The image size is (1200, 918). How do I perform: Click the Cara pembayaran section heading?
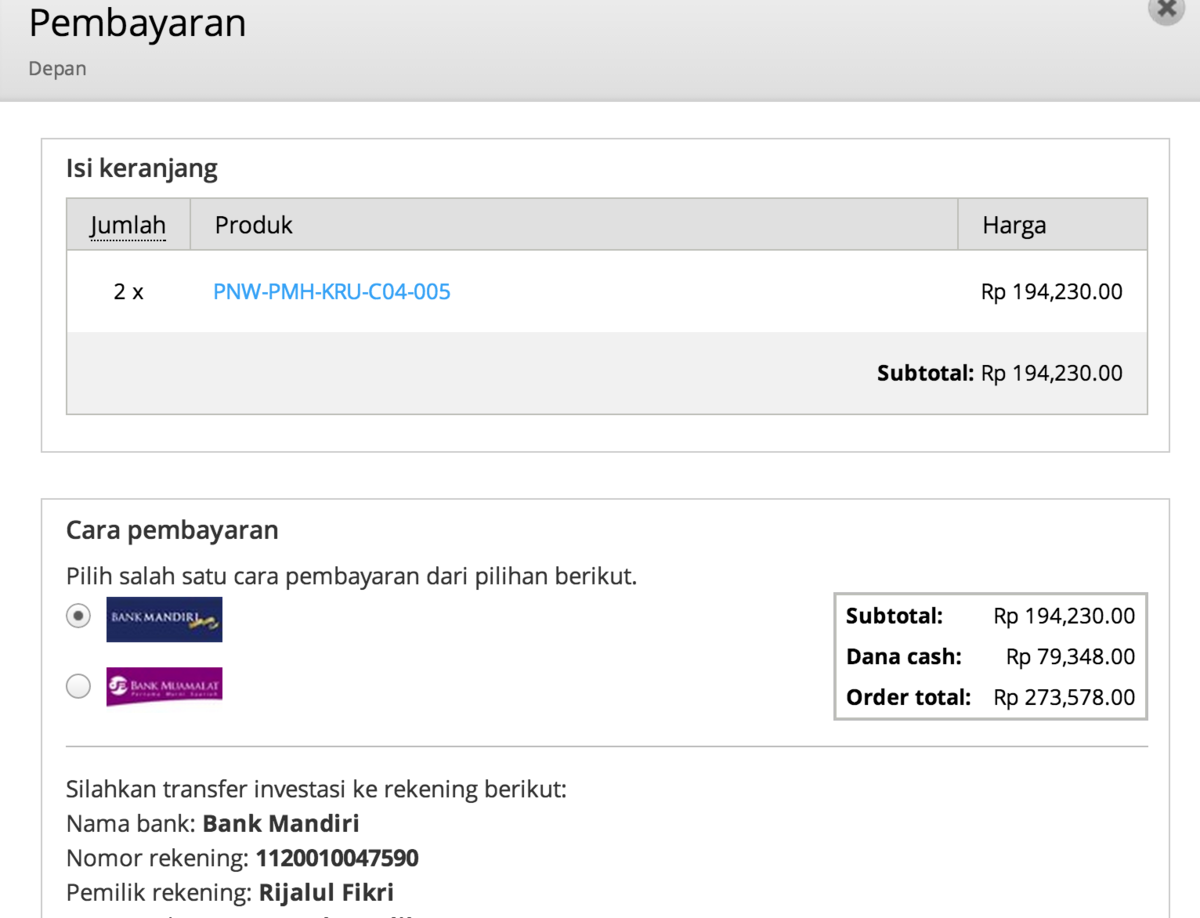(172, 530)
